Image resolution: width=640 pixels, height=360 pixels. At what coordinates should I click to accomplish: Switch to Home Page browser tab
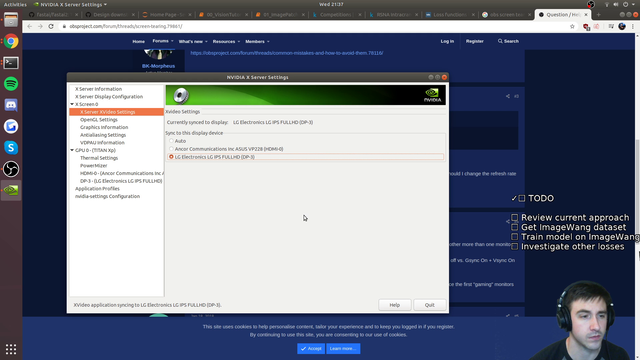click(x=166, y=15)
